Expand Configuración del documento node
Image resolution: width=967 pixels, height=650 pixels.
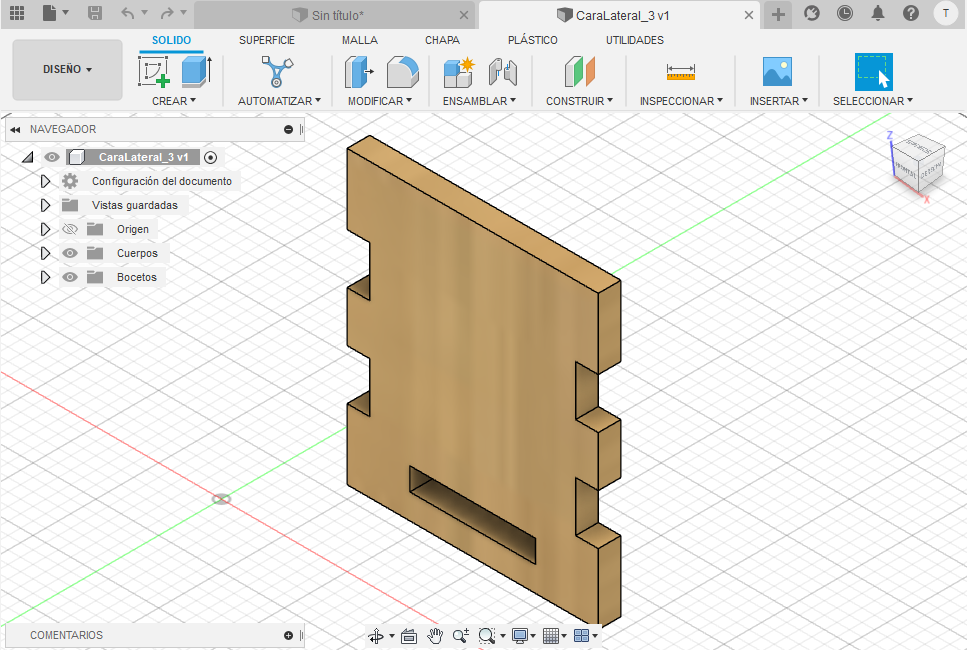[x=45, y=181]
